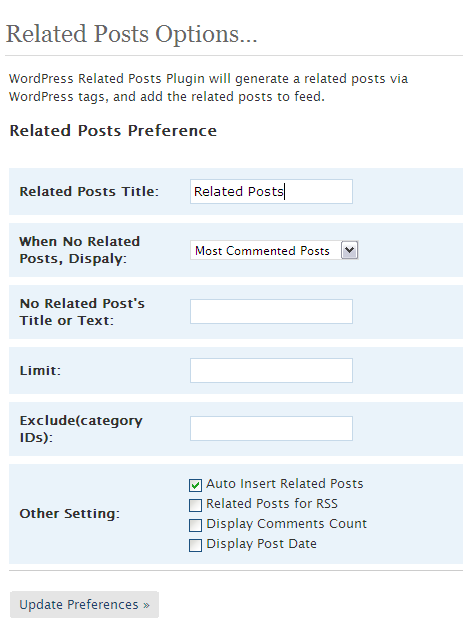Click the Update Preferences button
470x633 pixels.
(84, 604)
